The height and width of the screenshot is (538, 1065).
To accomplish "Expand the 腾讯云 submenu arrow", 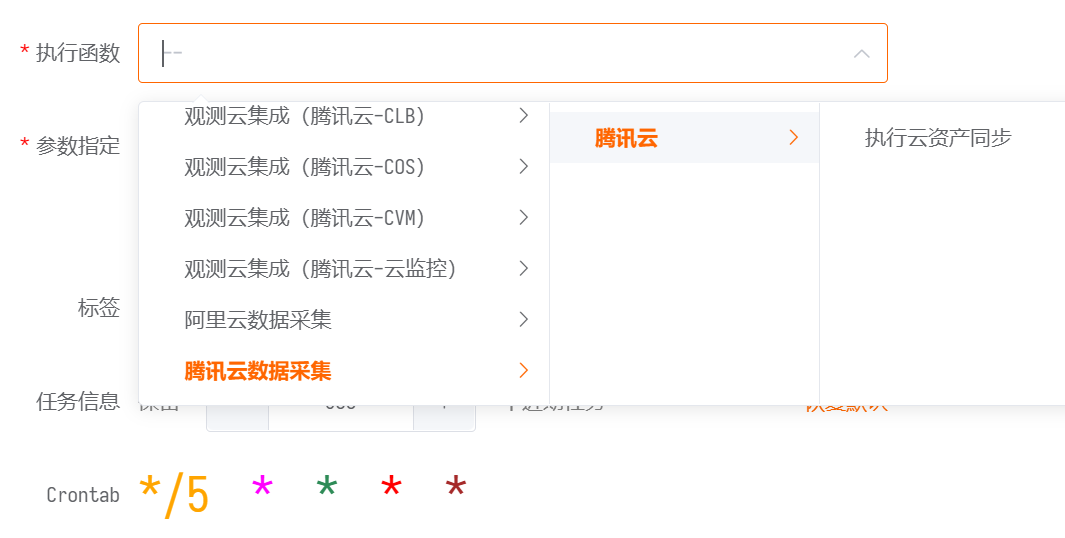I will [794, 138].
